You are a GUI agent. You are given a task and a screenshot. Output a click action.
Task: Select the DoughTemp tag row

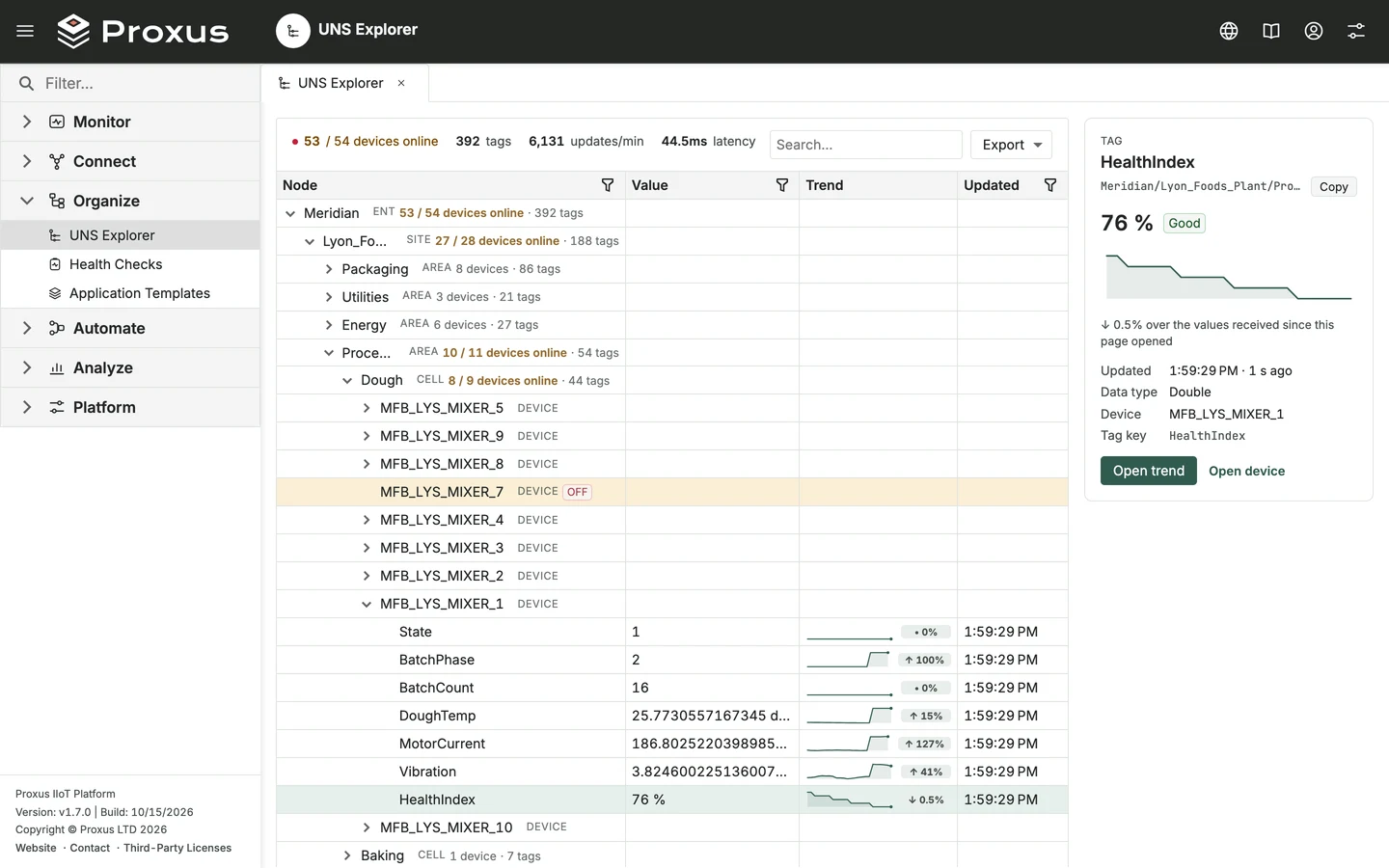[672, 716]
